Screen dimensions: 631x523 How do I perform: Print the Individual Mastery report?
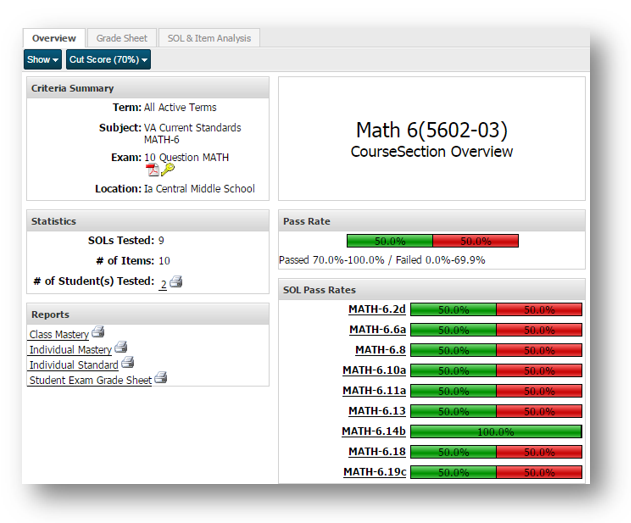coord(121,347)
